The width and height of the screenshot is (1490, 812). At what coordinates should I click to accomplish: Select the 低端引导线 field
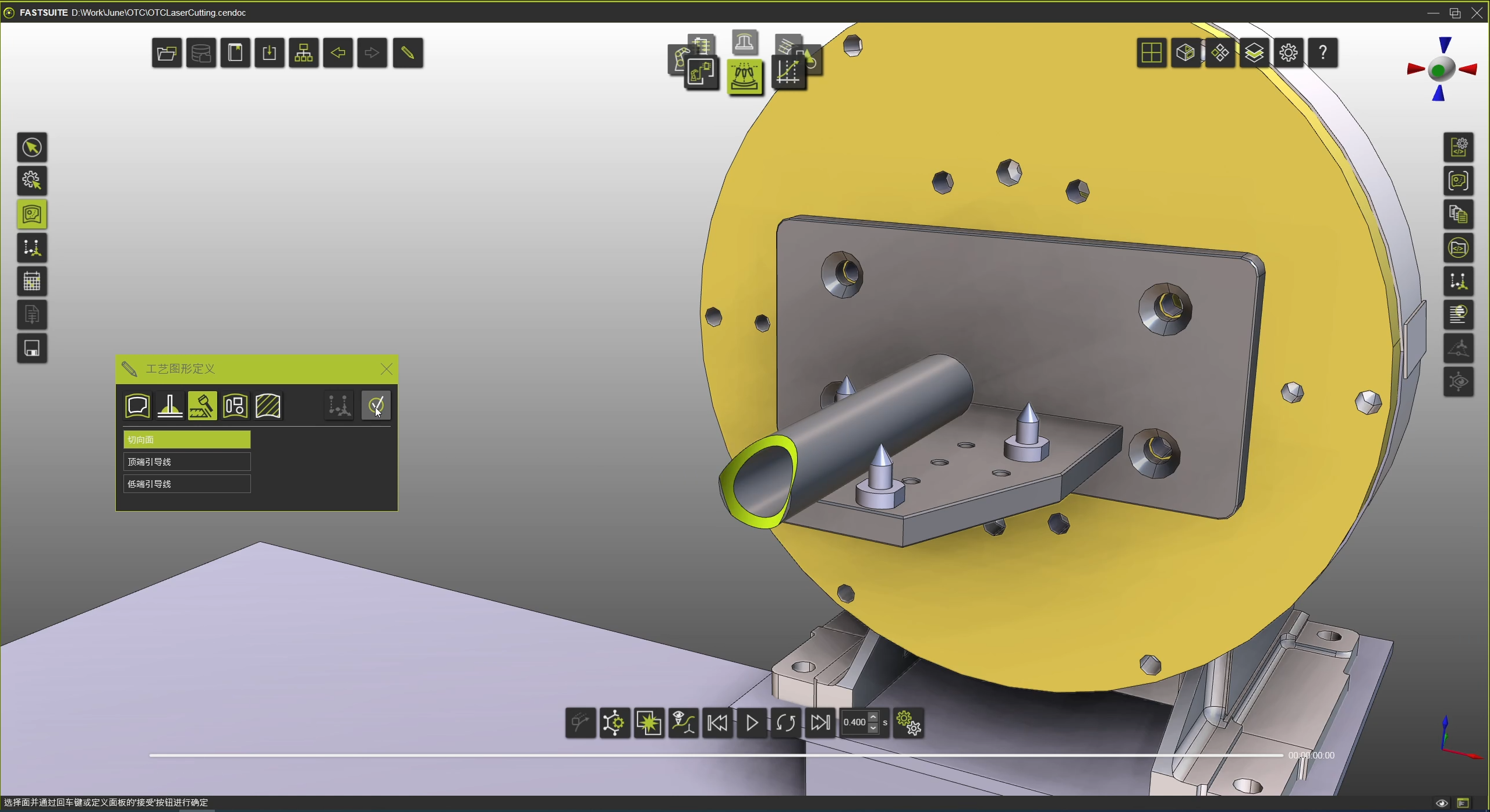tap(186, 484)
